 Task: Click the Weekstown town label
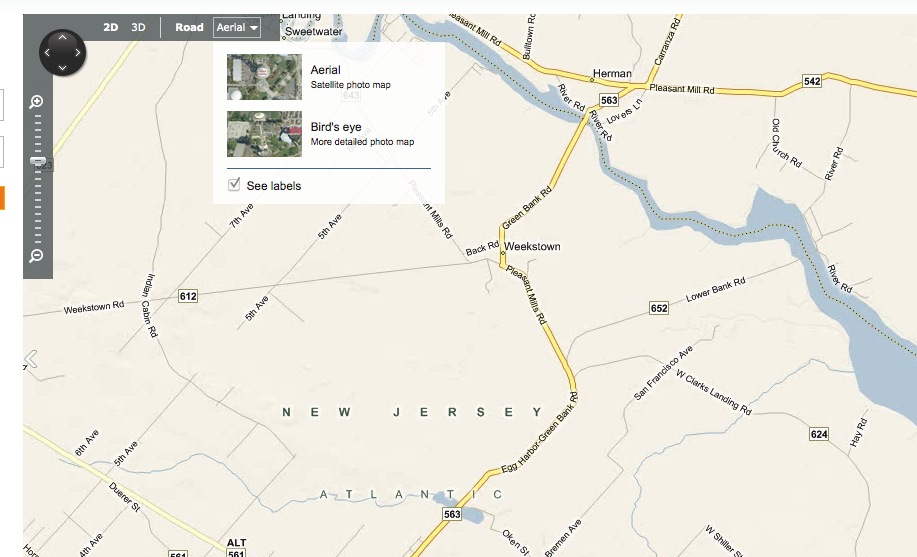click(x=532, y=246)
